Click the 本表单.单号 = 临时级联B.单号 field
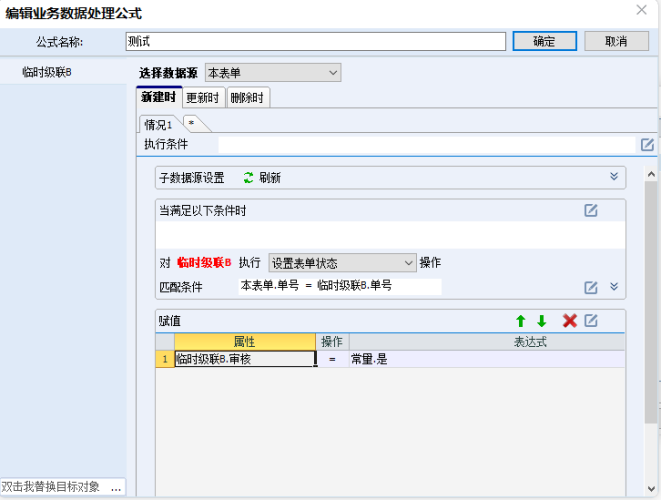Viewport: 662px width, 501px height. 340,286
